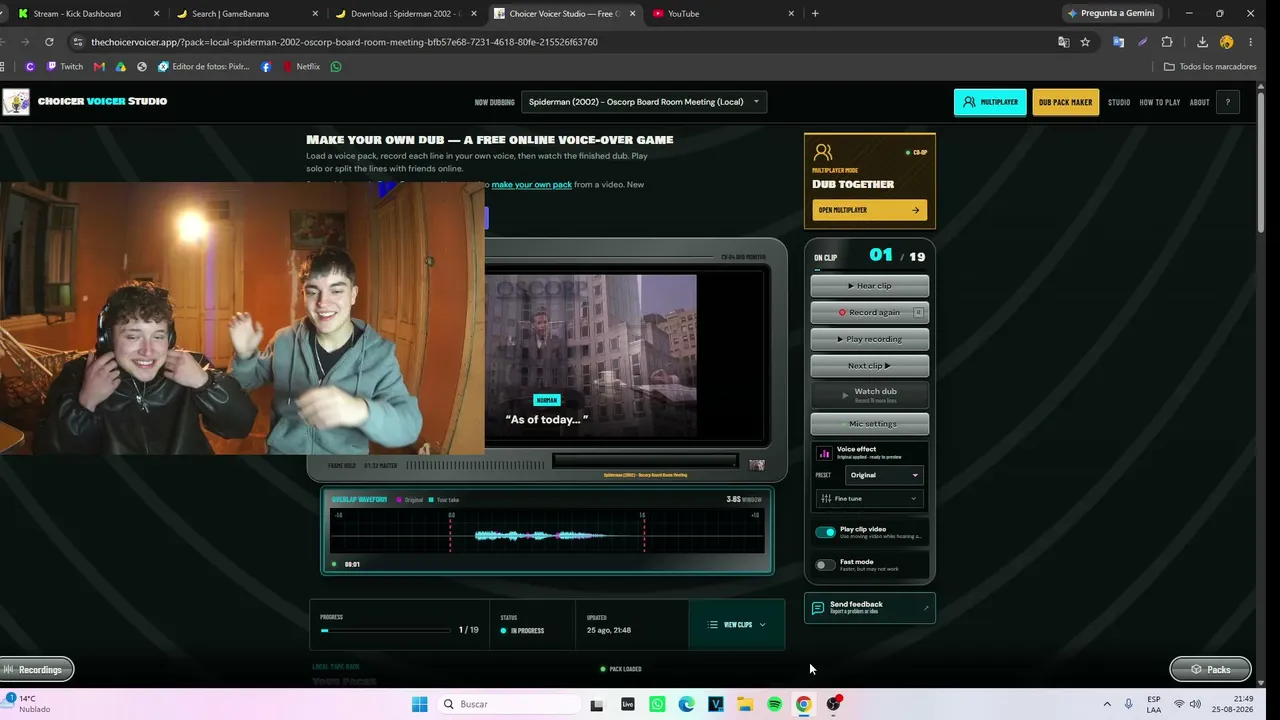Viewport: 1280px width, 720px height.
Task: Open a new Chrome tab
Action: click(x=815, y=14)
